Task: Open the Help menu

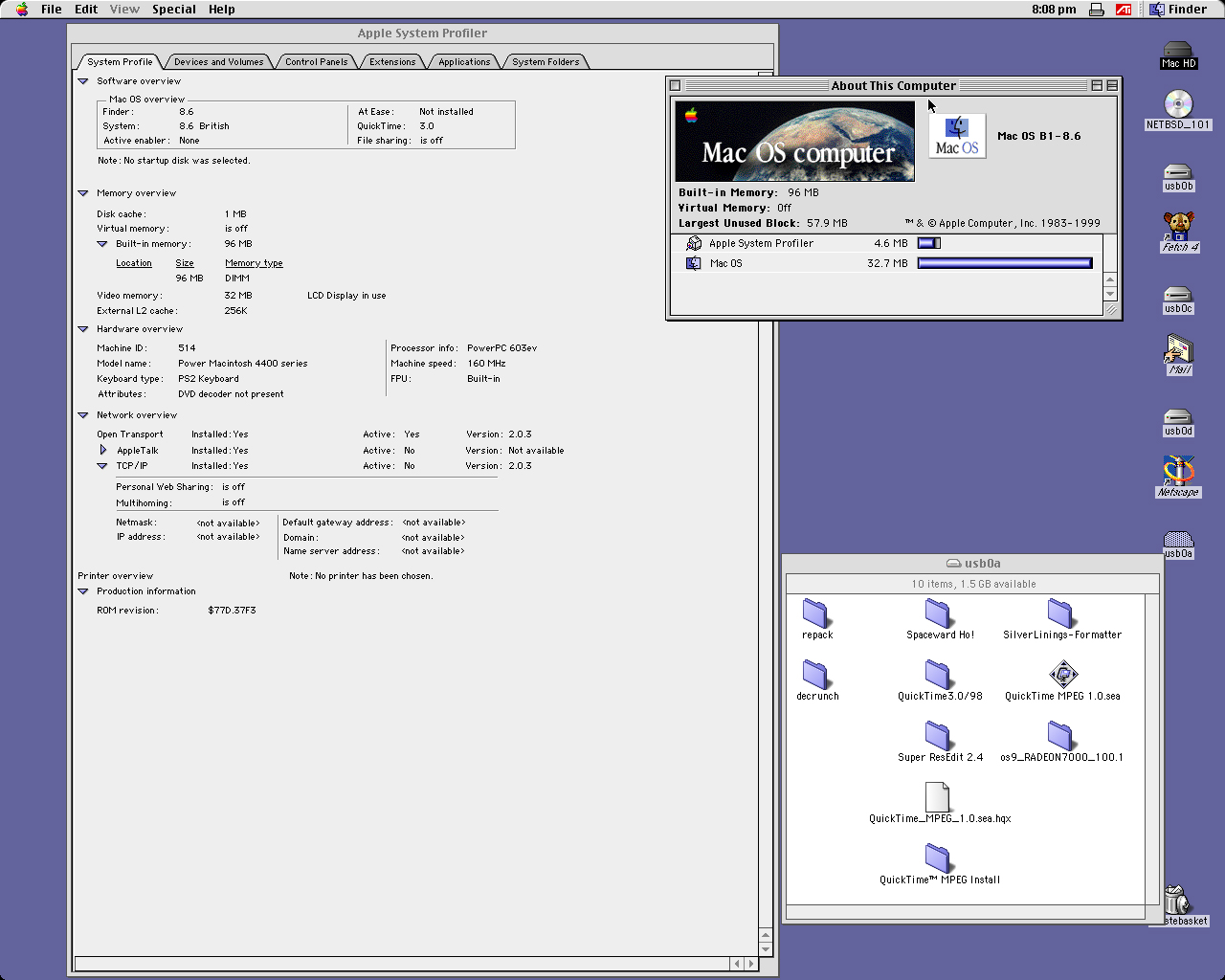Action: (x=222, y=10)
